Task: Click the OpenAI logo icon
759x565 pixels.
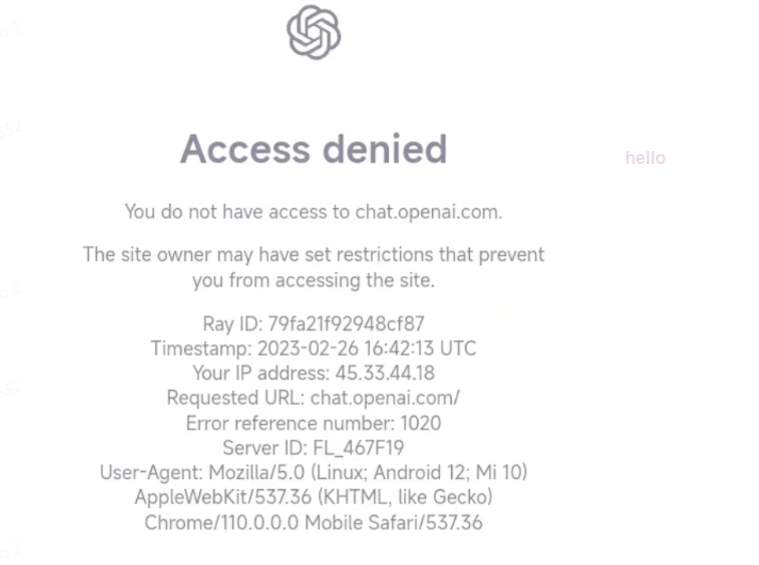Action: click(314, 32)
